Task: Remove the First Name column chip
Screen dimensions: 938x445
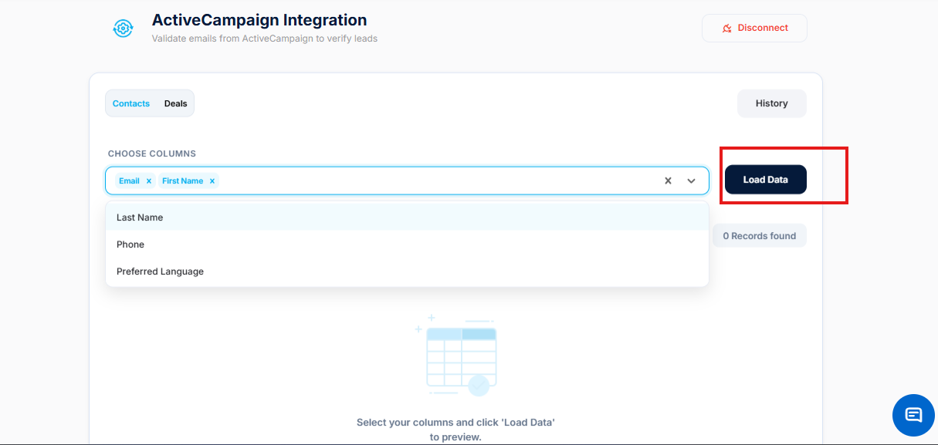Action: pos(212,181)
